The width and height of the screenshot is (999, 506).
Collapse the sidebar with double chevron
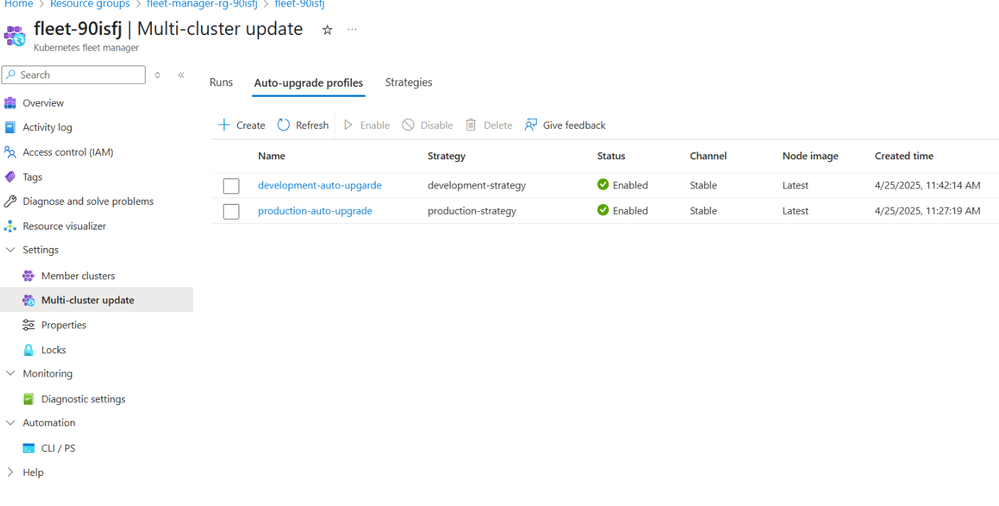pos(181,75)
